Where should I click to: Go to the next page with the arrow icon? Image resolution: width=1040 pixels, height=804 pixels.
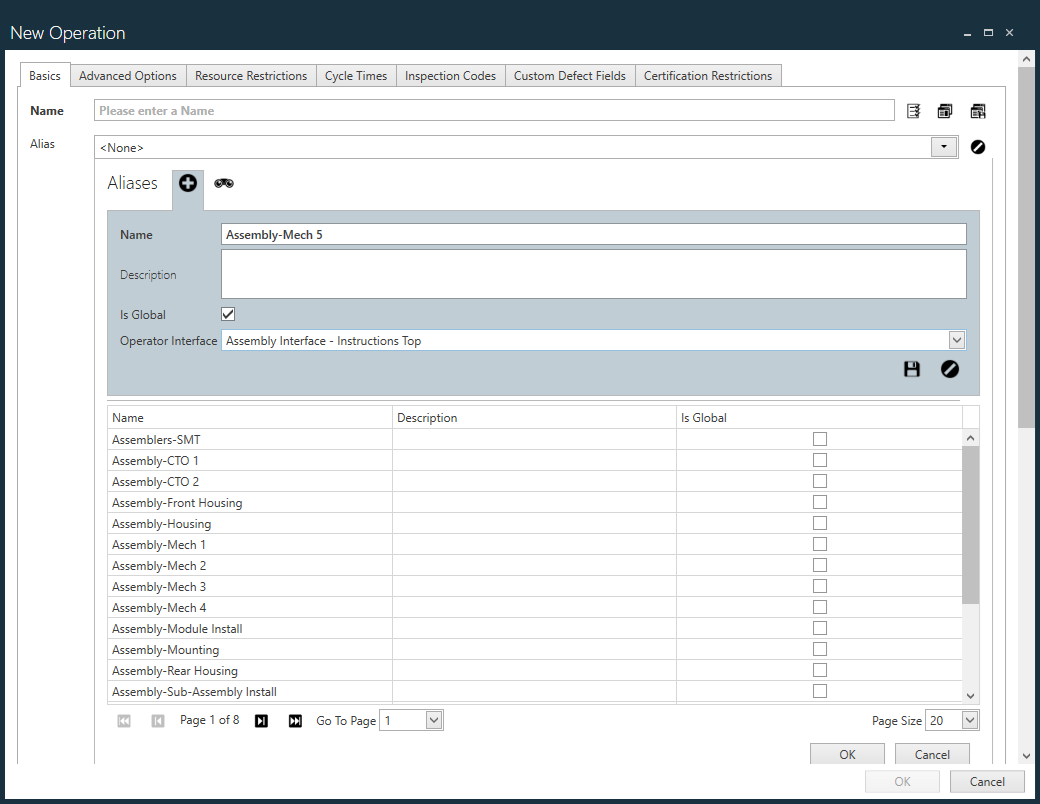(x=261, y=720)
